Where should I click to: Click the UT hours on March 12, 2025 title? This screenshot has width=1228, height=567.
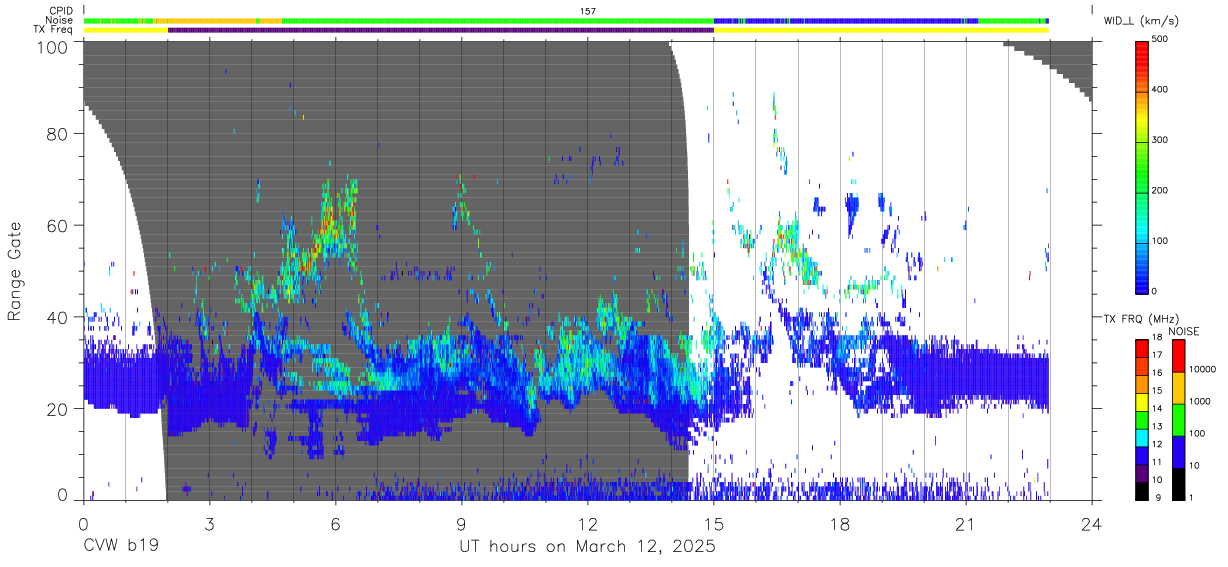tap(587, 548)
